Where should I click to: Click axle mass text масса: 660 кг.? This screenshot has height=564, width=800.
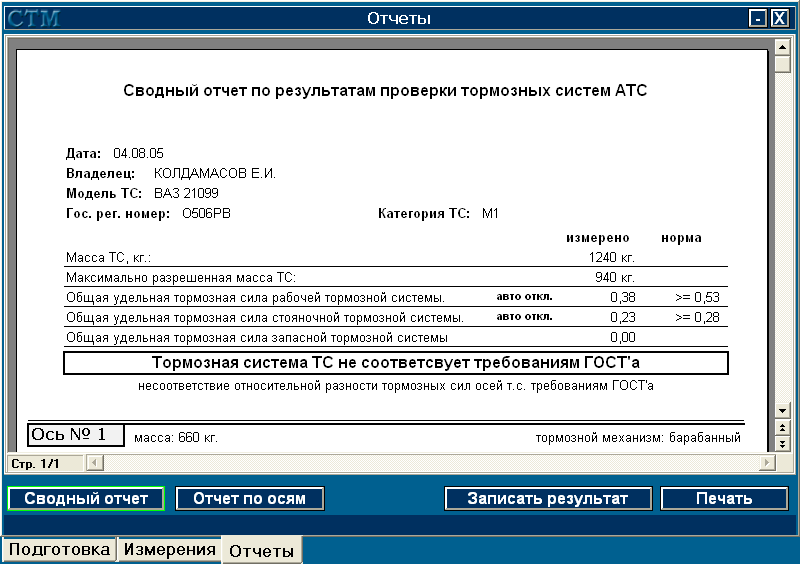176,438
